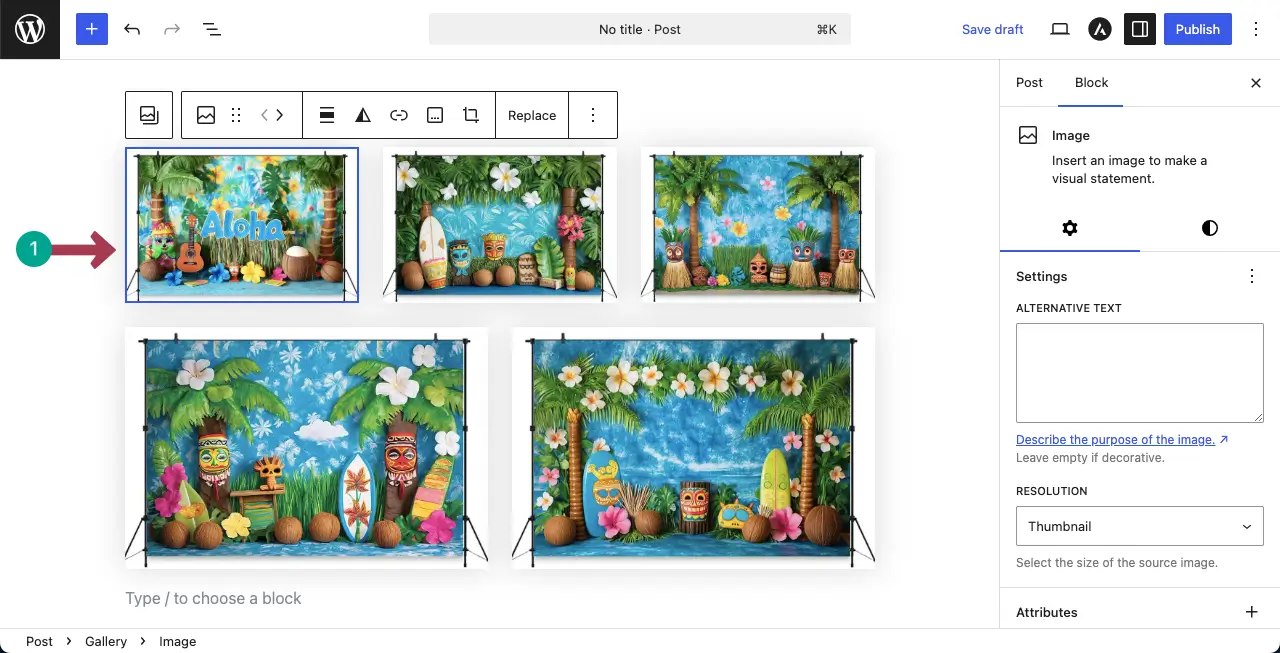Image resolution: width=1280 pixels, height=653 pixels.
Task: Toggle the settings sidebar panel
Action: coord(1139,29)
